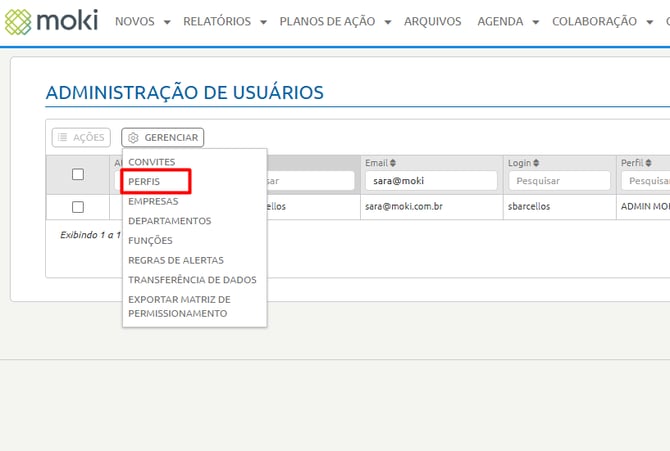Sort by Email column arrows
The width and height of the screenshot is (670, 451).
click(393, 163)
